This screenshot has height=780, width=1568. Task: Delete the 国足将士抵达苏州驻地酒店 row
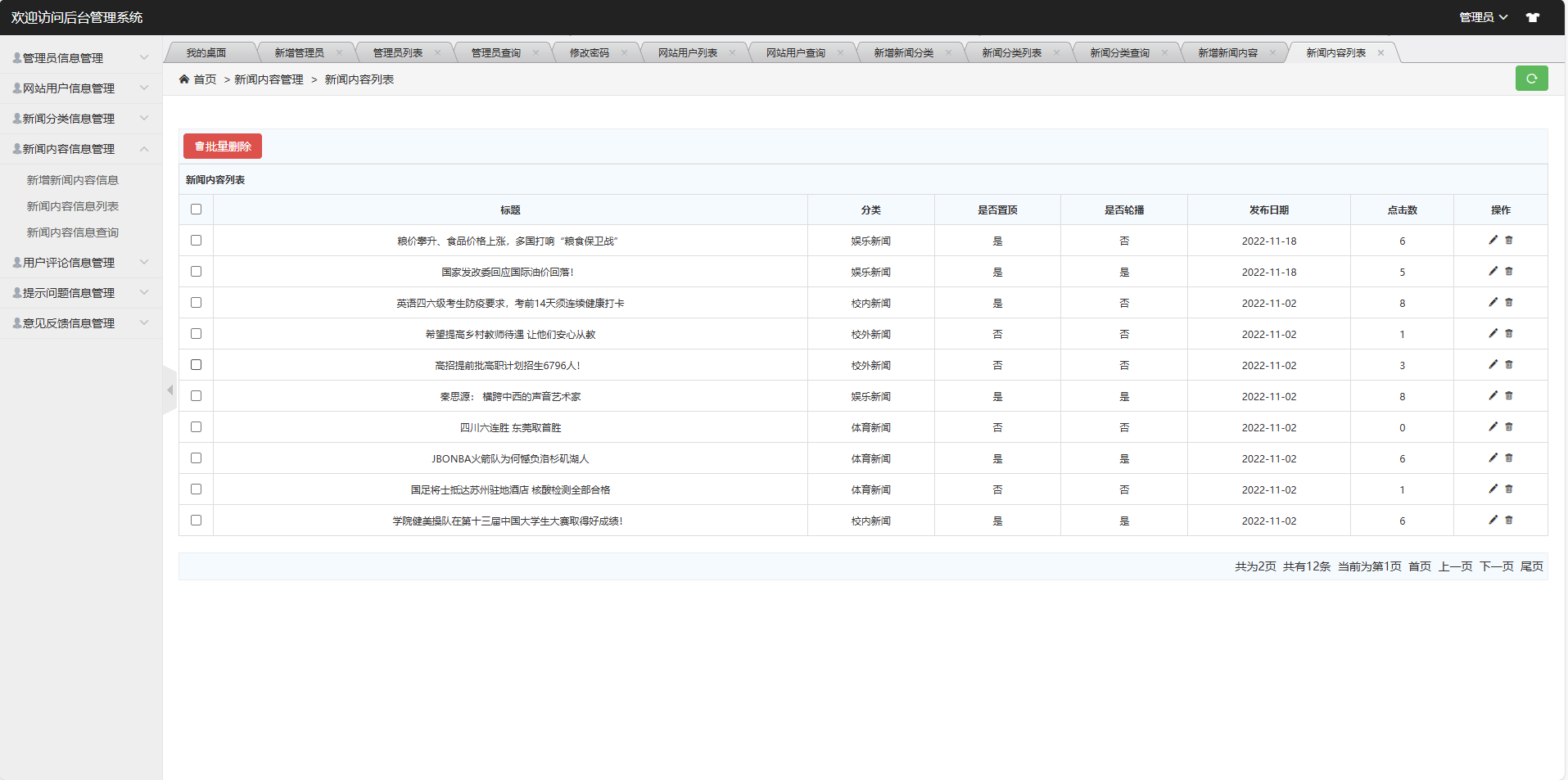click(x=1509, y=489)
